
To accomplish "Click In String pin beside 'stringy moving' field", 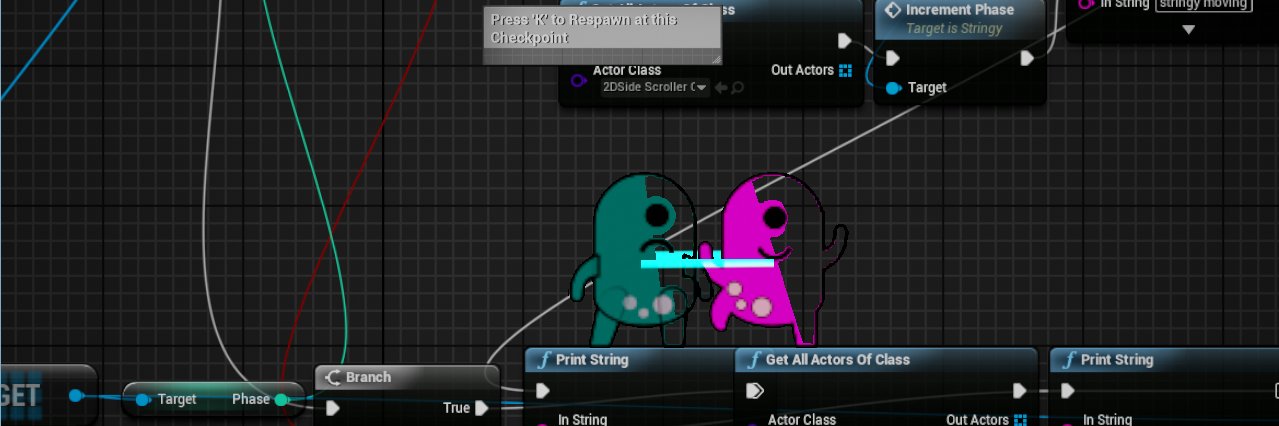I will tap(1087, 4).
